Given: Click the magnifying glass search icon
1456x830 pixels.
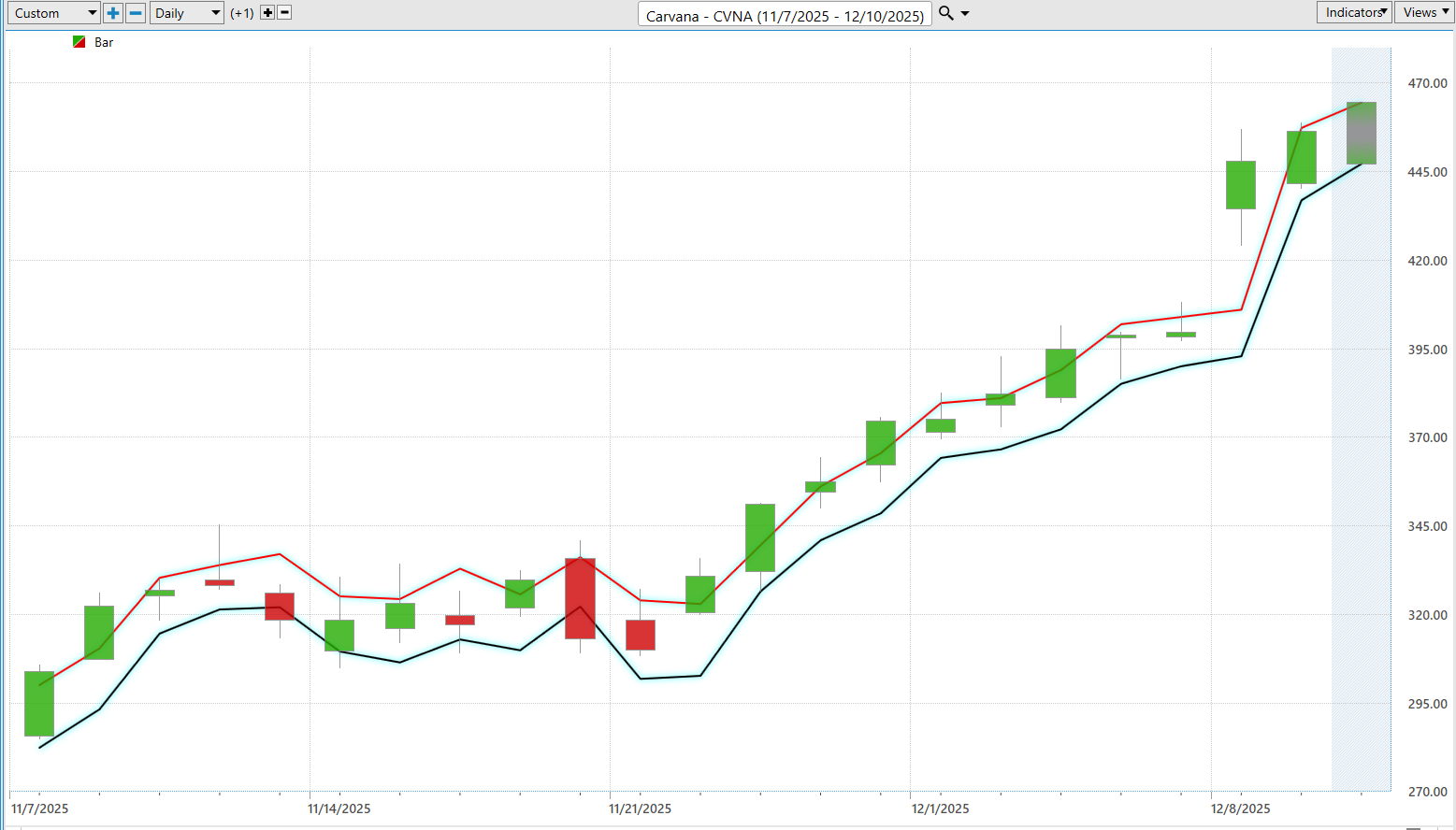Looking at the screenshot, I should click(945, 13).
